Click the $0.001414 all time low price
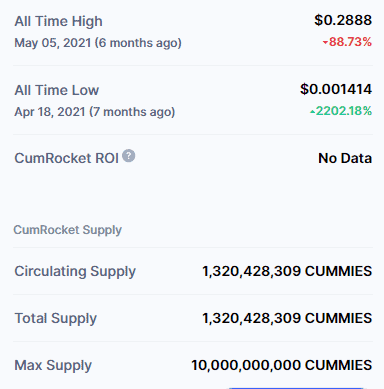384x389 pixels. tap(336, 89)
